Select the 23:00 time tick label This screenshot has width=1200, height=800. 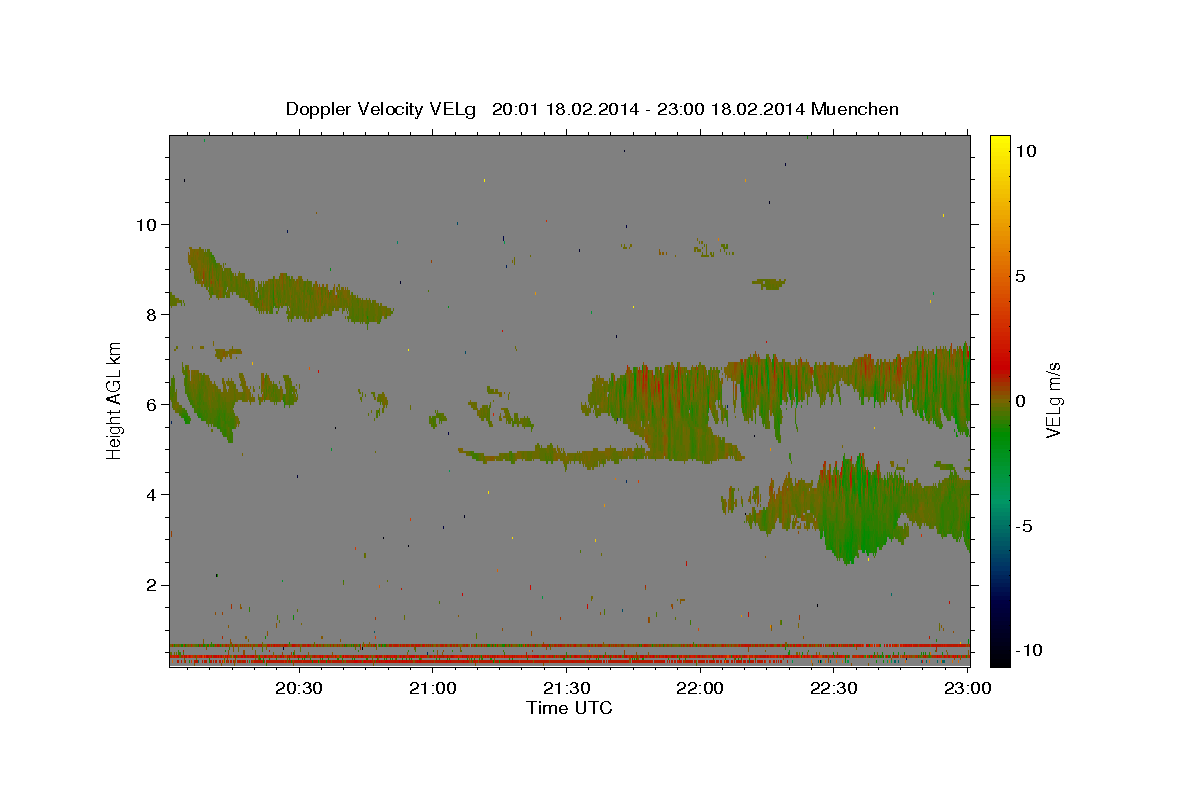[968, 688]
